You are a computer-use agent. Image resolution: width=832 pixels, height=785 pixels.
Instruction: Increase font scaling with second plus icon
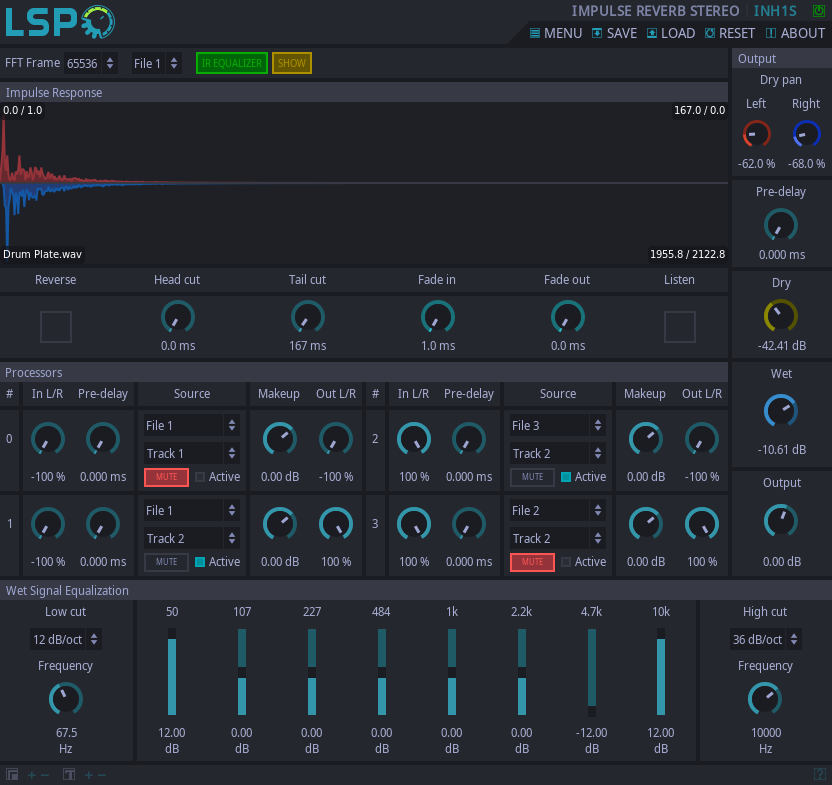89,775
